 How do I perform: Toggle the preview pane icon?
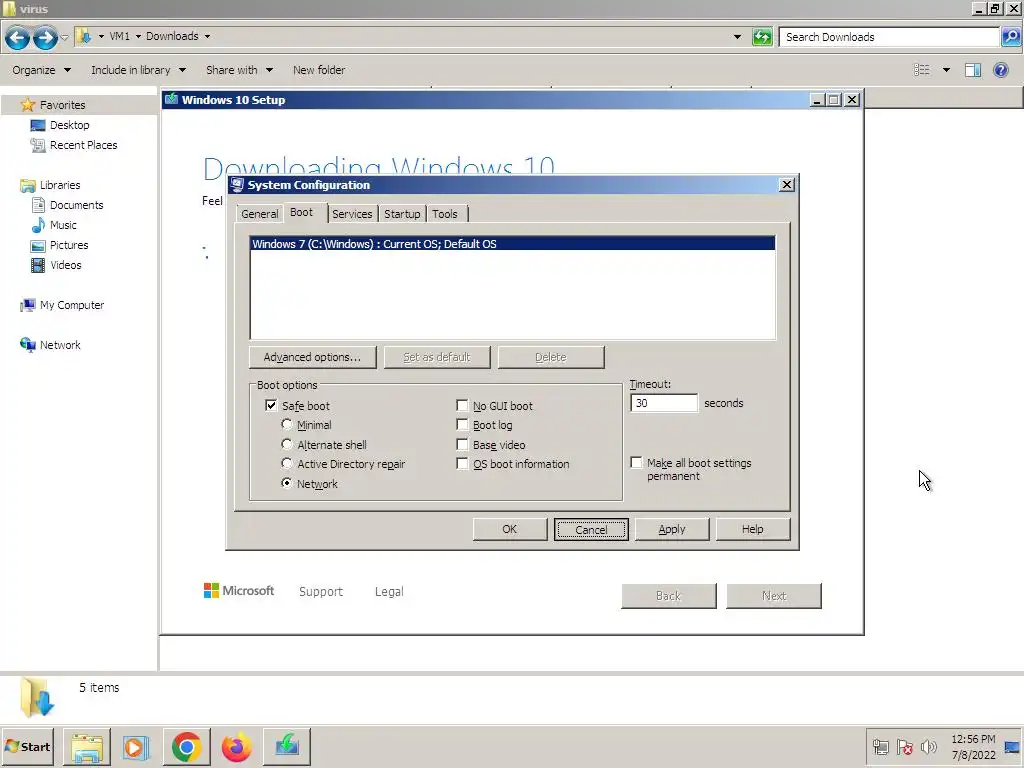click(x=973, y=70)
